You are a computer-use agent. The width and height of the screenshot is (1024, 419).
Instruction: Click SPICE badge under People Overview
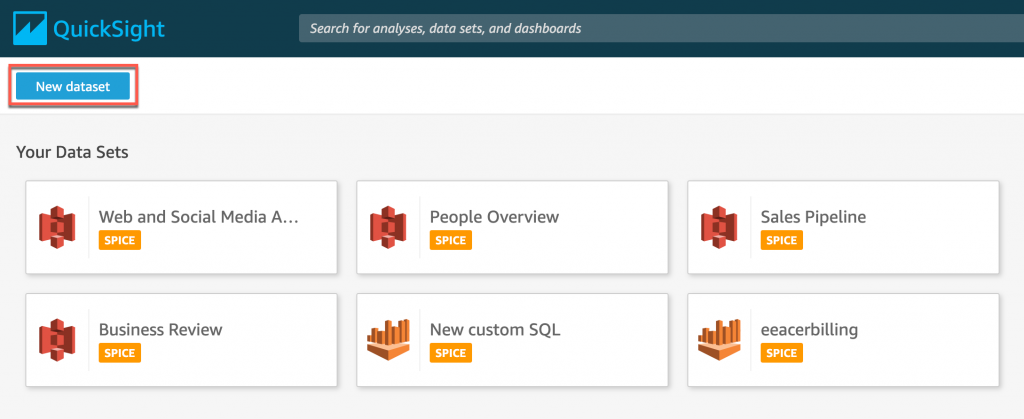click(x=450, y=240)
